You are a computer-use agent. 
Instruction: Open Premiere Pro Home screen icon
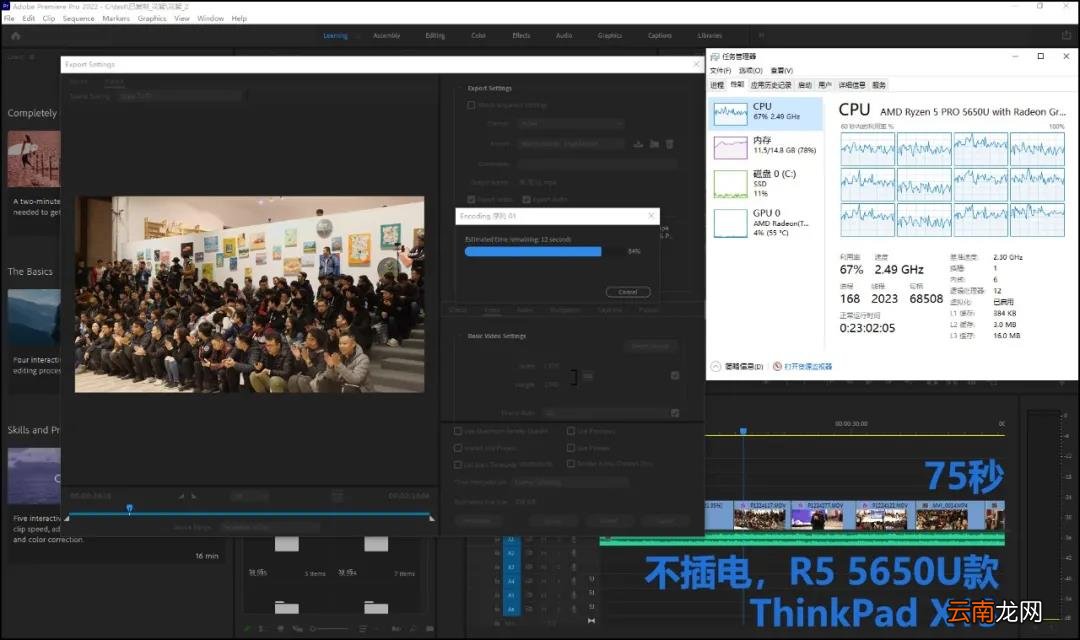pyautogui.click(x=16, y=36)
